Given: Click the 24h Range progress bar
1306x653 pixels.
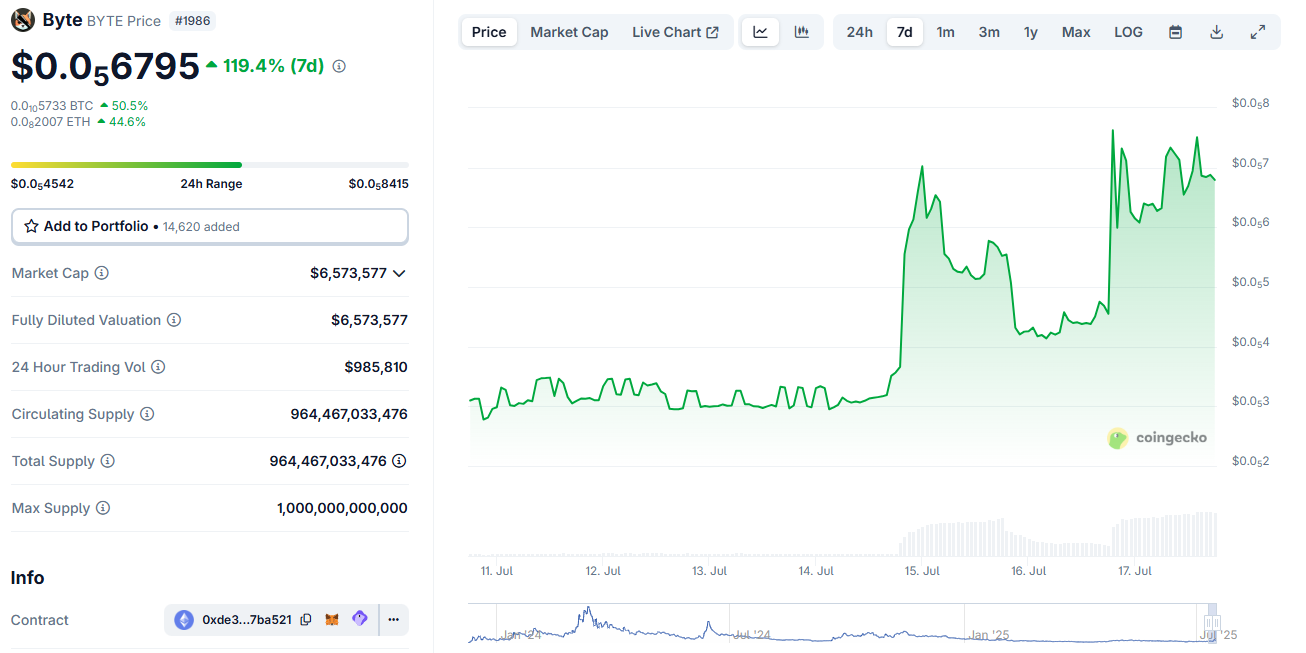Looking at the screenshot, I should point(210,164).
